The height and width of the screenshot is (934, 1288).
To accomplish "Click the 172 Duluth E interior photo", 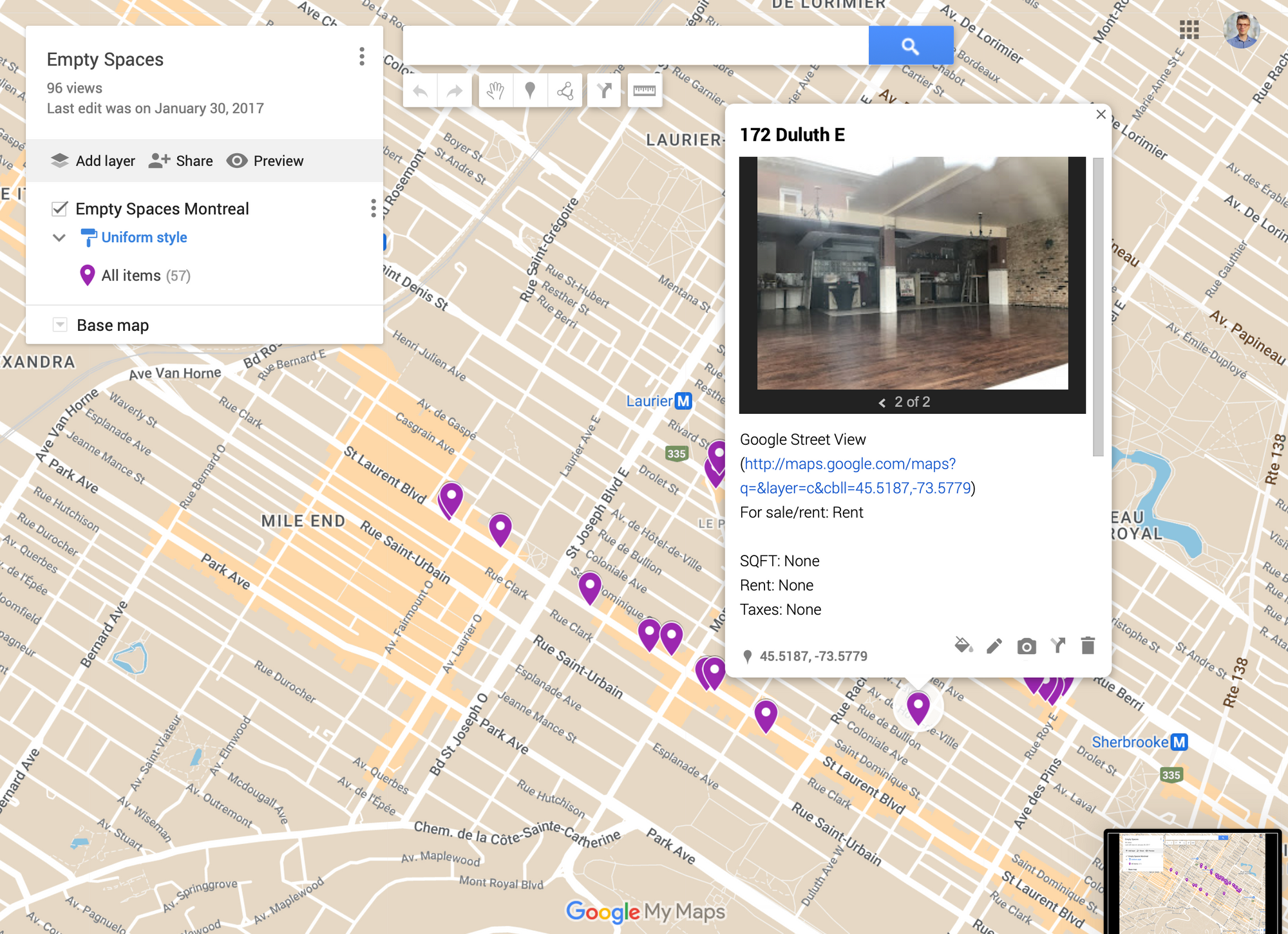I will [x=913, y=273].
